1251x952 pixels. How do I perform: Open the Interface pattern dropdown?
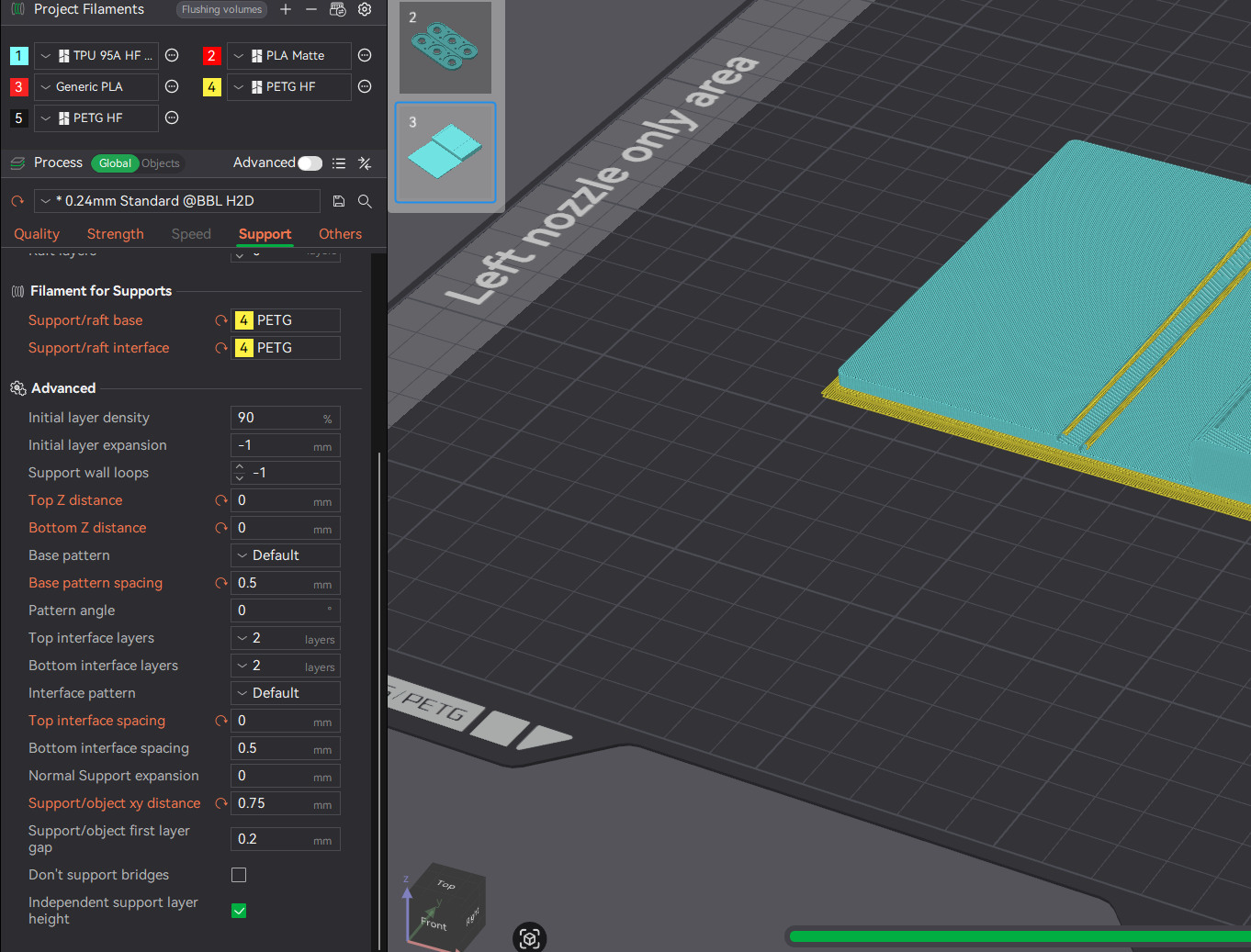(286, 693)
